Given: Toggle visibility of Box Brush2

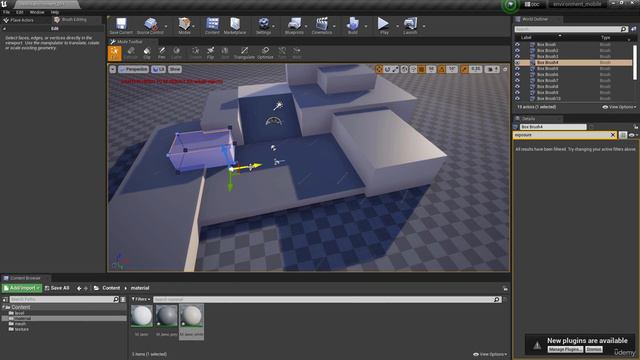Looking at the screenshot, I should click(517, 51).
